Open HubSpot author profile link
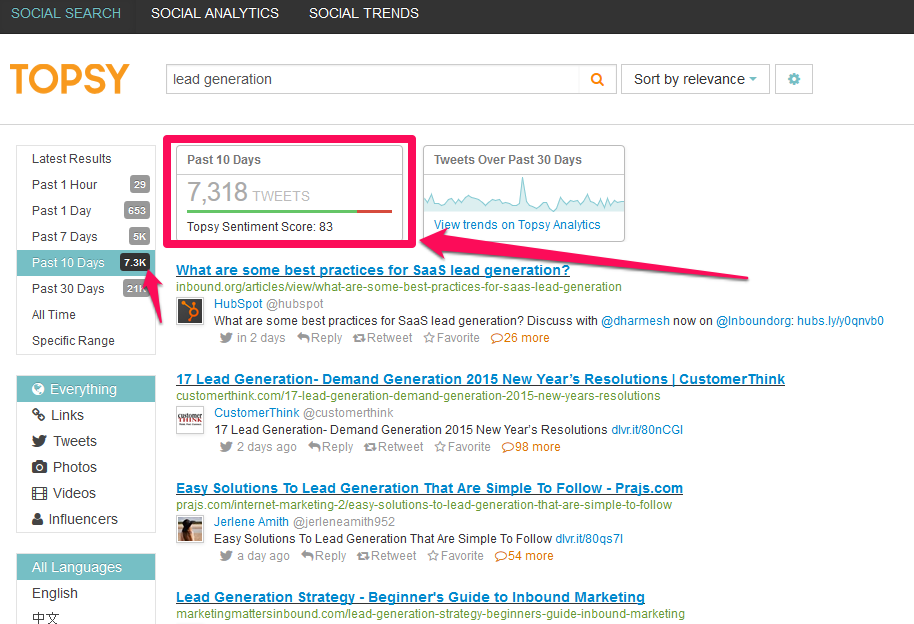The width and height of the screenshot is (914, 624). pyautogui.click(x=238, y=304)
